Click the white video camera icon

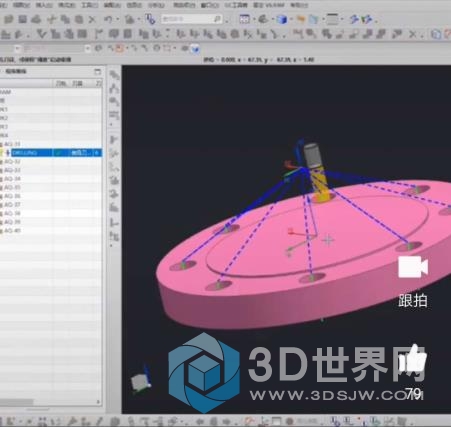coord(413,267)
